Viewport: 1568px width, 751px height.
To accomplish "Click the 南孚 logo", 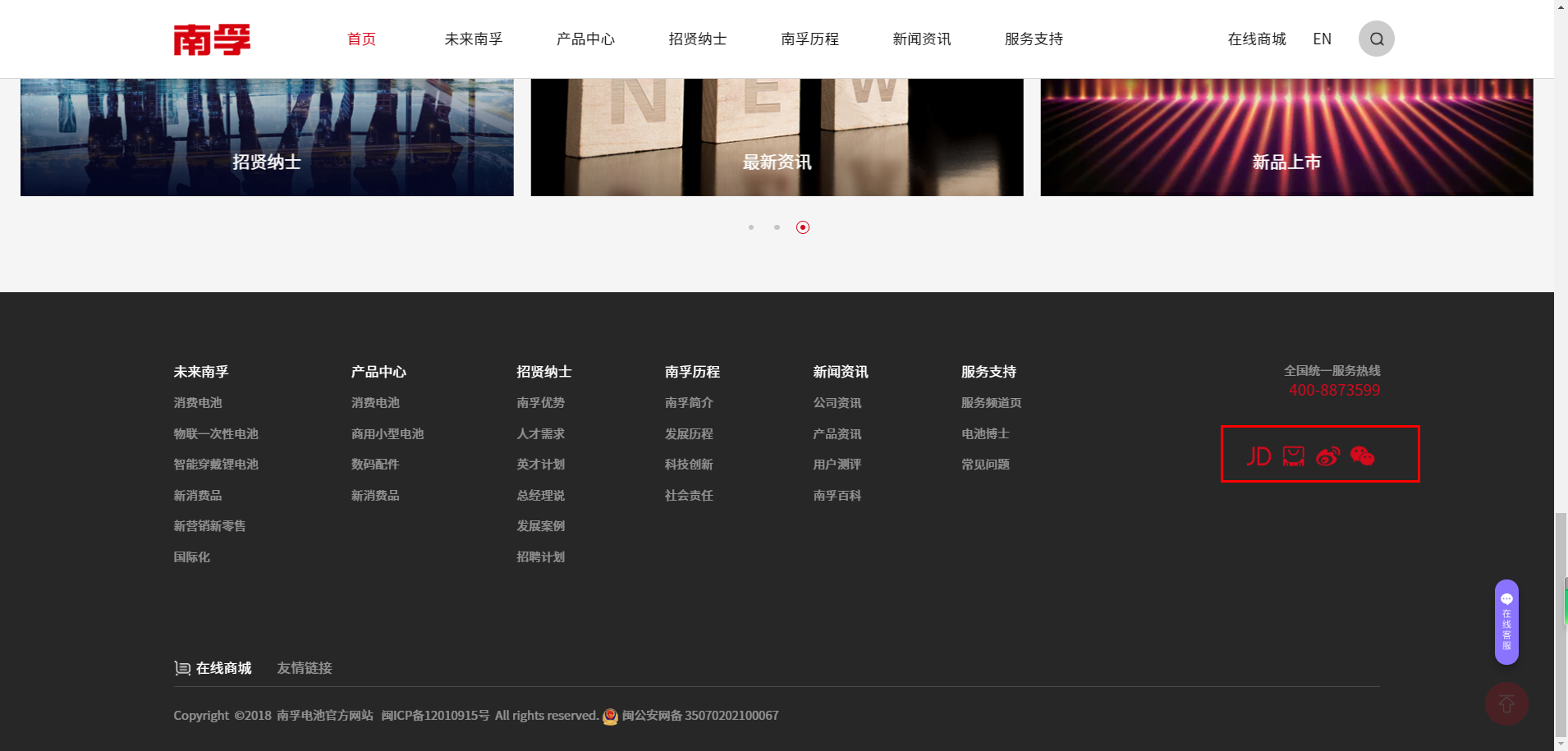I will pos(211,39).
